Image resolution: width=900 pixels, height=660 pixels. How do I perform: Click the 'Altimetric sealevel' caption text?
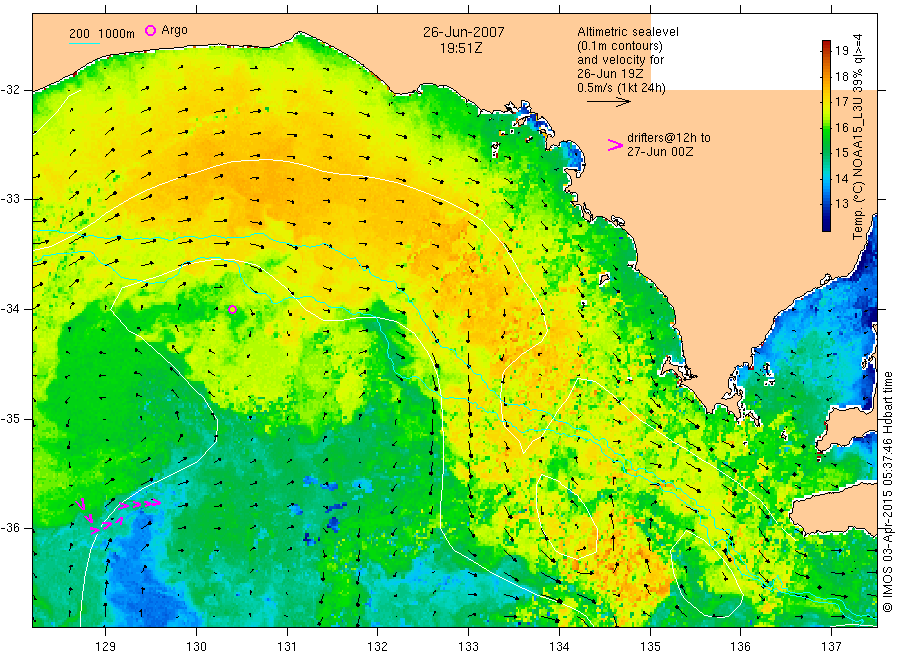(x=628, y=32)
